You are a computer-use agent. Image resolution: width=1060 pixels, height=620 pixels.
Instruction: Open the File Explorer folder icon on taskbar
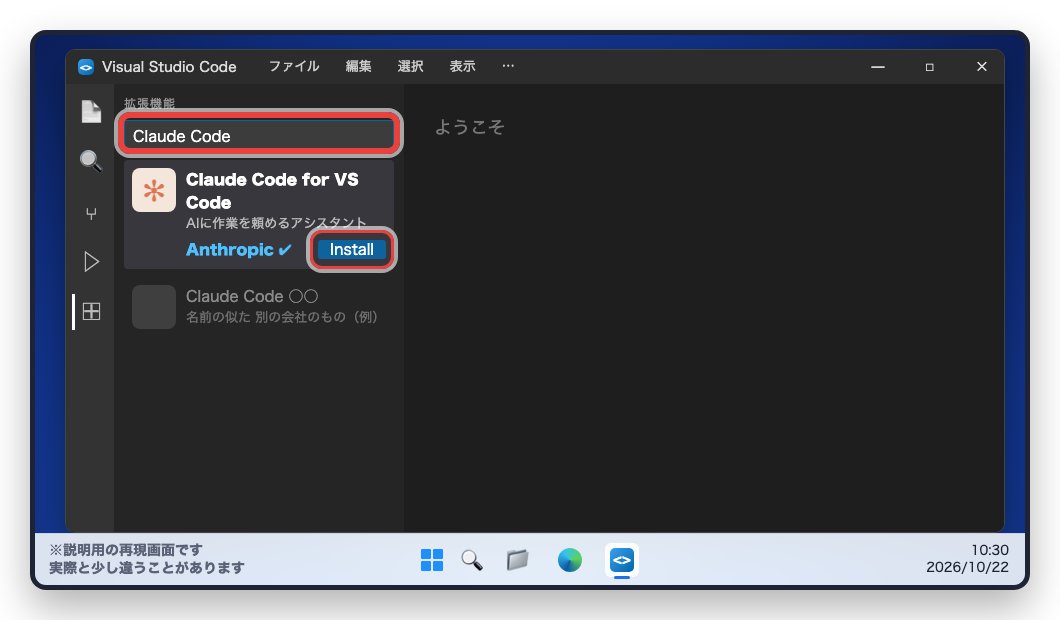(x=518, y=560)
